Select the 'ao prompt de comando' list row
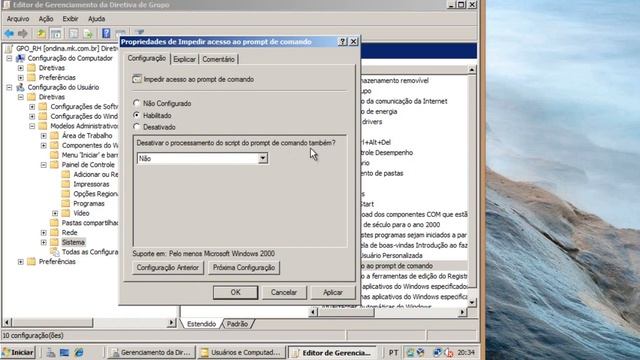The width and height of the screenshot is (640, 360). coord(413,266)
